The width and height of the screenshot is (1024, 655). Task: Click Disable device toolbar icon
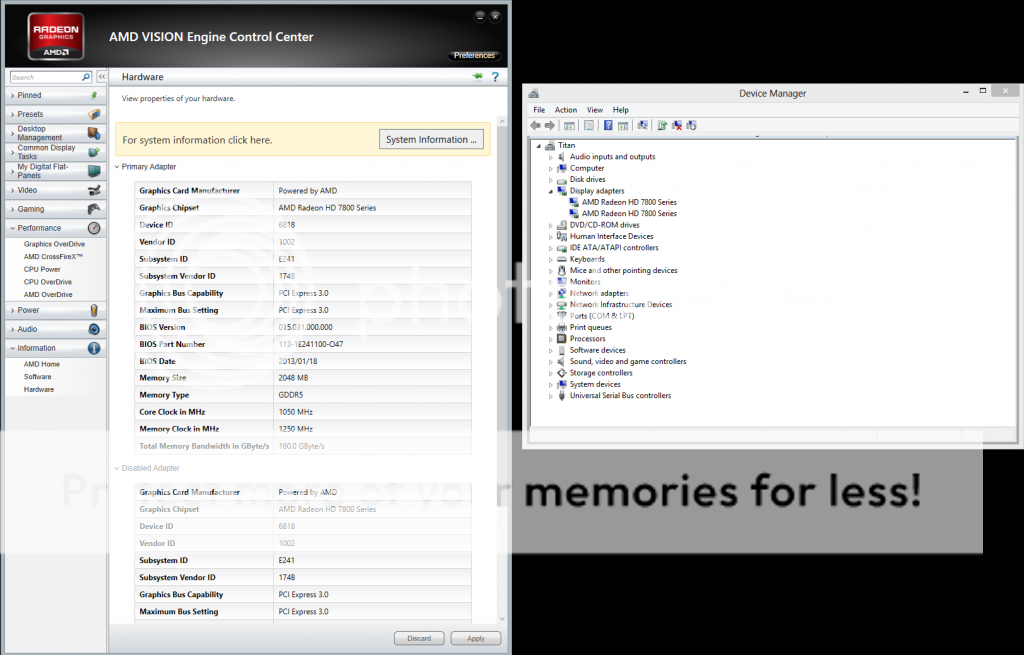coord(692,125)
